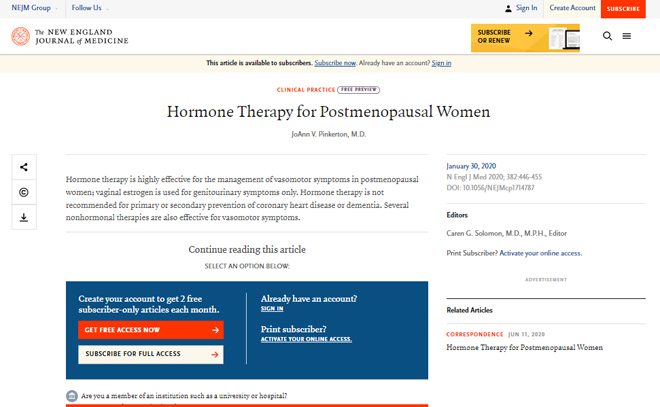Click the download icon in sidebar
This screenshot has height=407, width=660.
[x=24, y=217]
